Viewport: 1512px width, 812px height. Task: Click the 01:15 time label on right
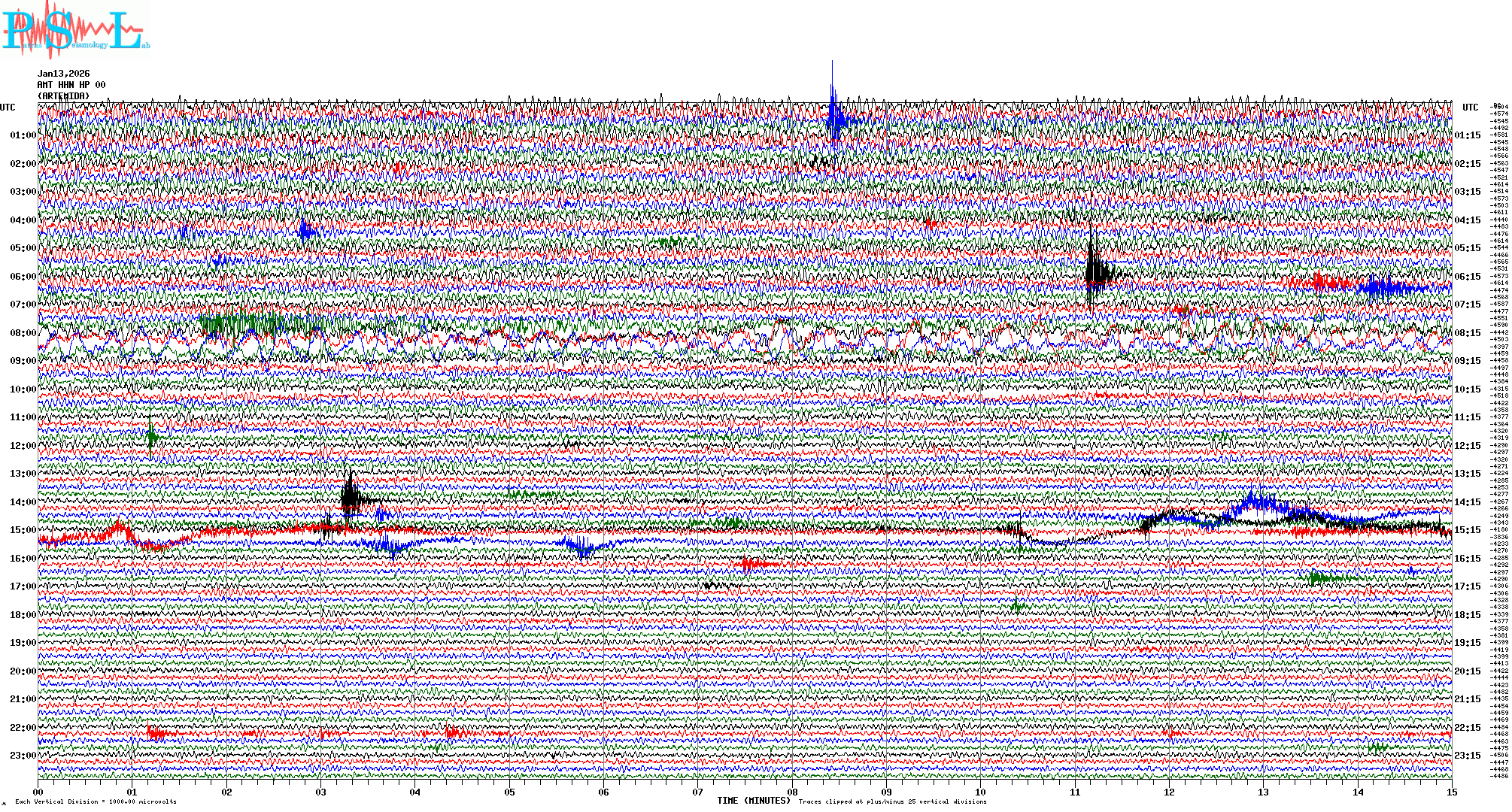click(1467, 136)
